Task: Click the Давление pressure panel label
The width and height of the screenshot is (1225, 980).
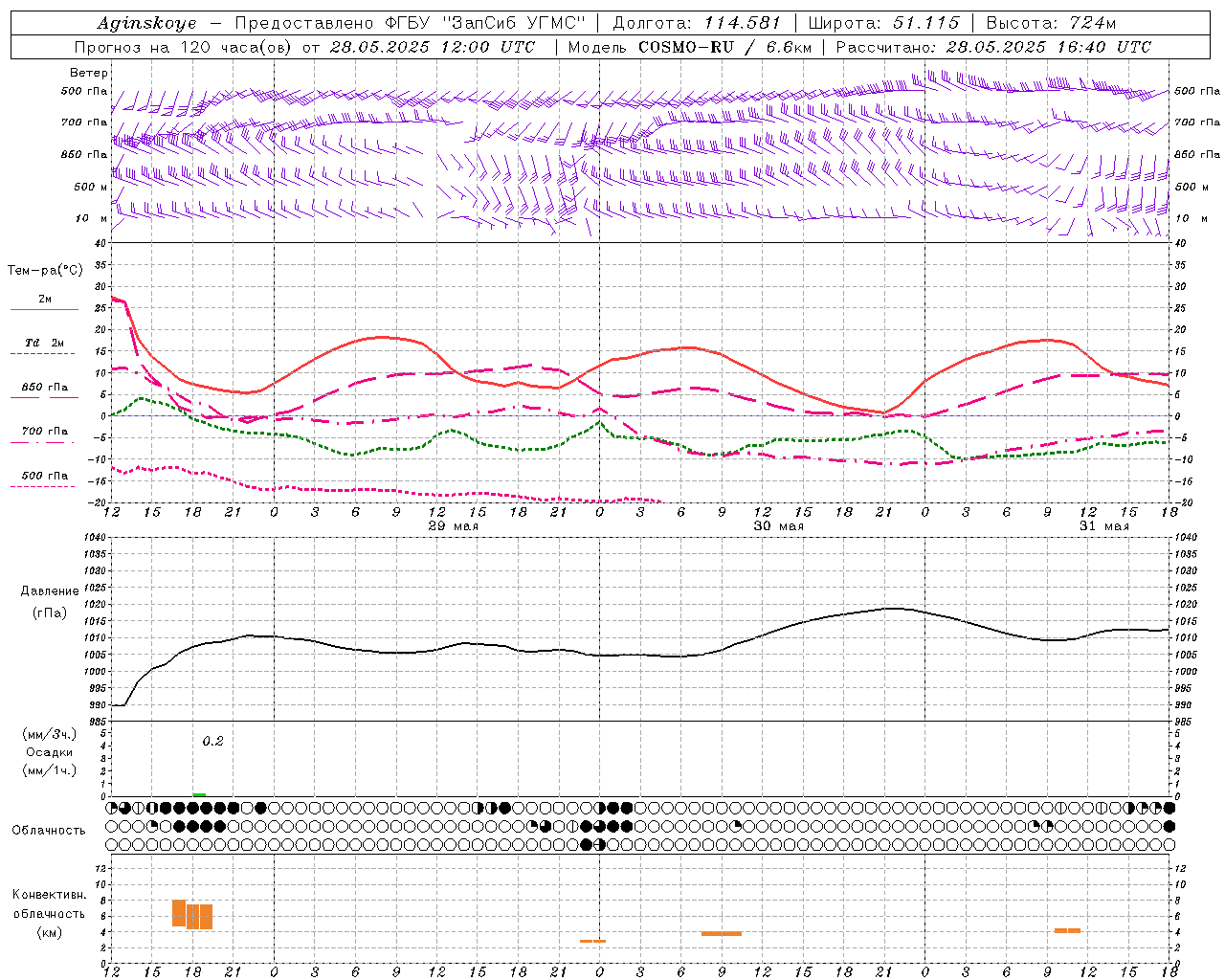Action: tap(50, 591)
